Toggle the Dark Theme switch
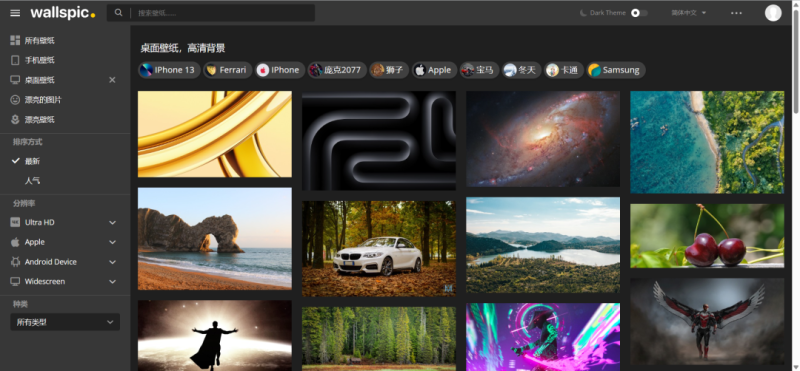This screenshot has height=371, width=800. point(639,13)
